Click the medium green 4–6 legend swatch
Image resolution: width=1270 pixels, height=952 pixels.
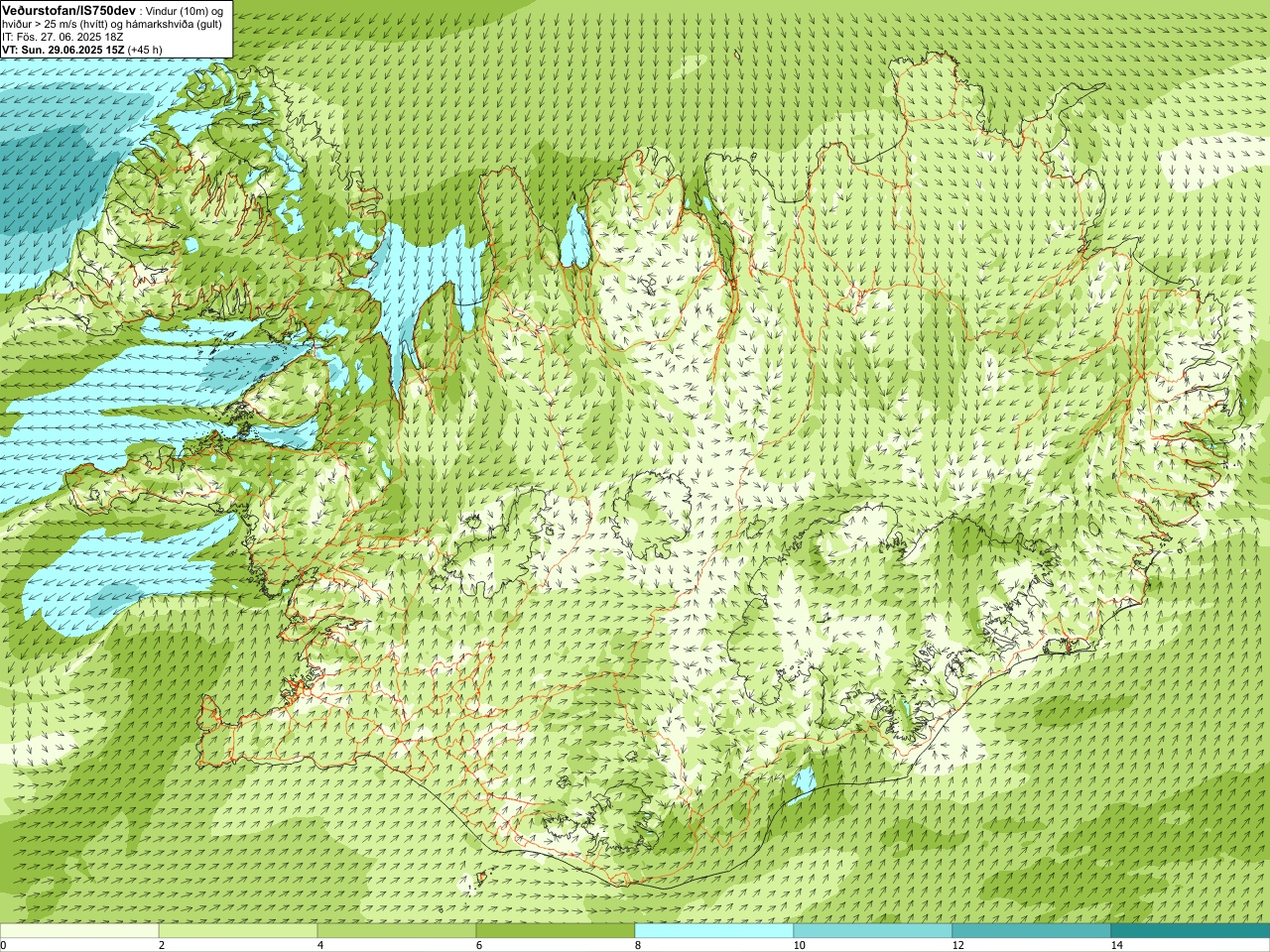tap(397, 930)
